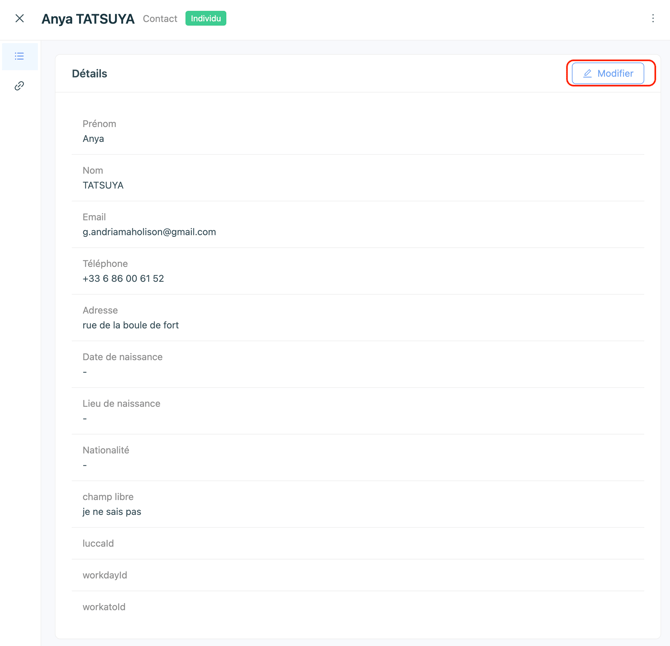
Task: Click the Modifier edit button
Action: pos(608,73)
